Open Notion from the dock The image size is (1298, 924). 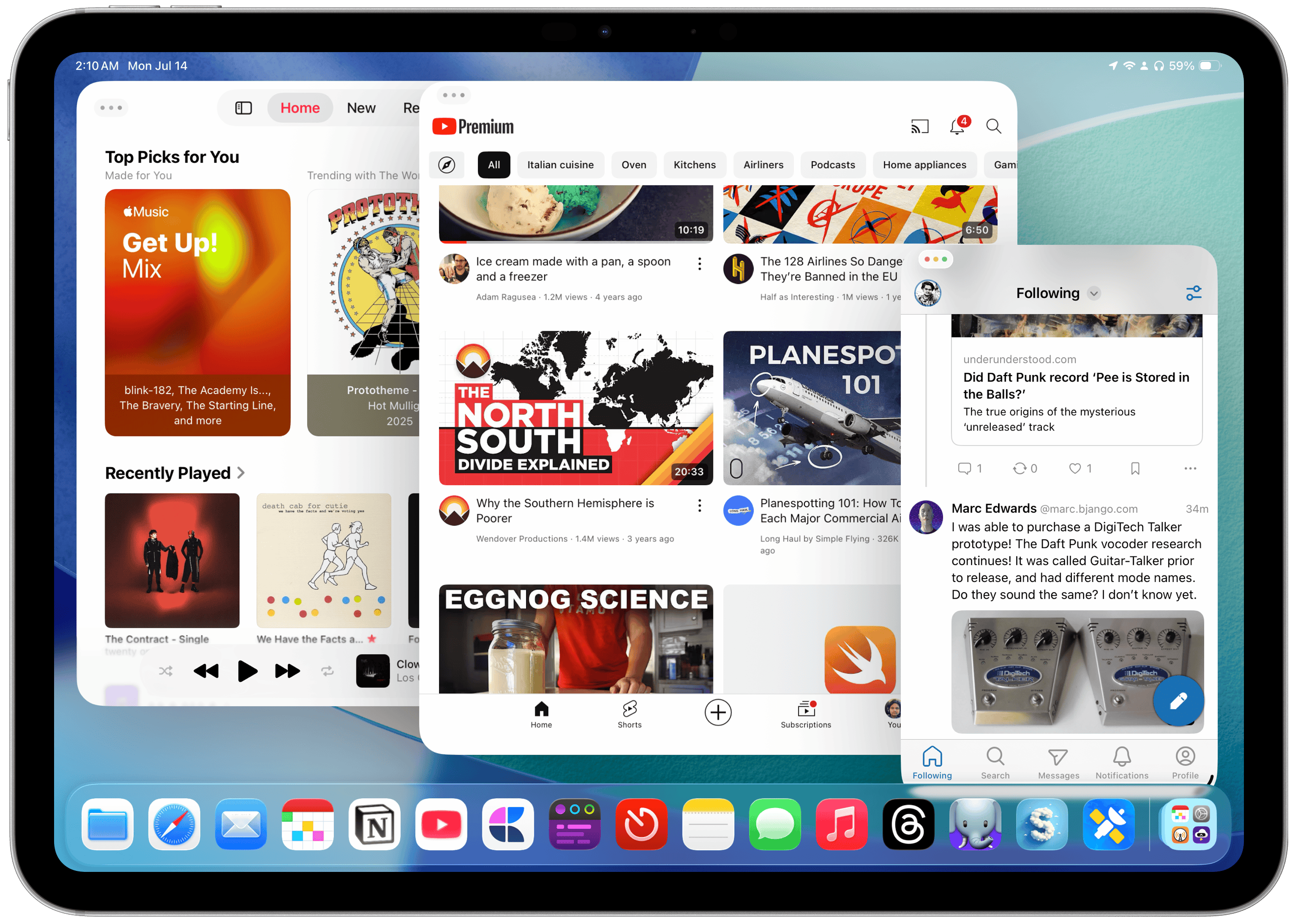coord(375,824)
